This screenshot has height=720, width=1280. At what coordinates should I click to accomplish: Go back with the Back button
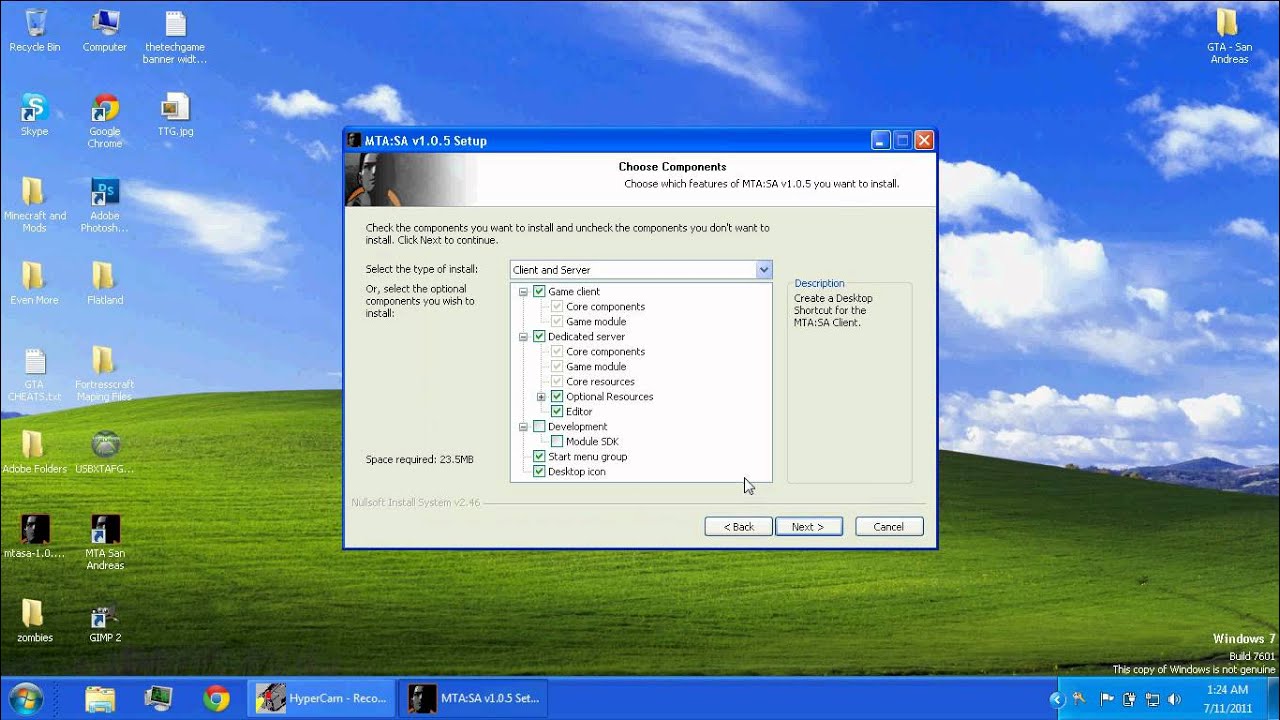(738, 527)
